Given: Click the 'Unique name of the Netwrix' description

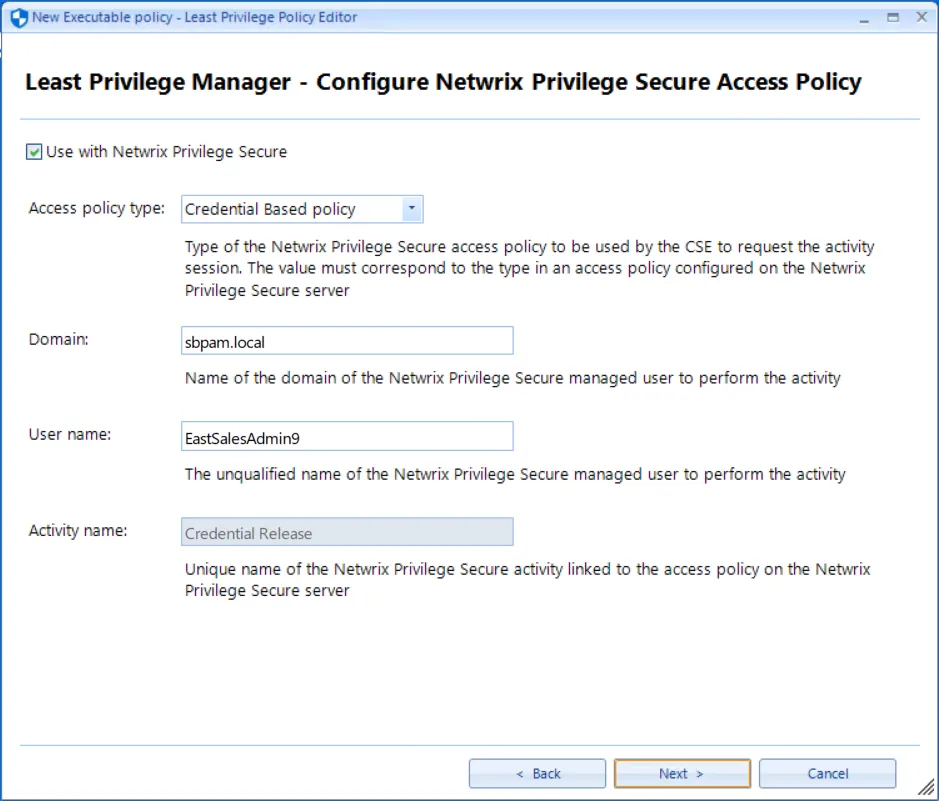Looking at the screenshot, I should point(528,579).
